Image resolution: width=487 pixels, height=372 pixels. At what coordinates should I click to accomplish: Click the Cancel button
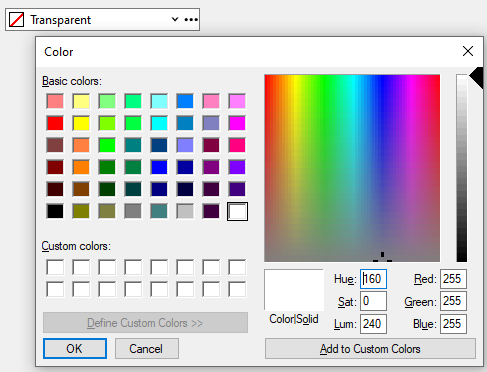tap(147, 349)
